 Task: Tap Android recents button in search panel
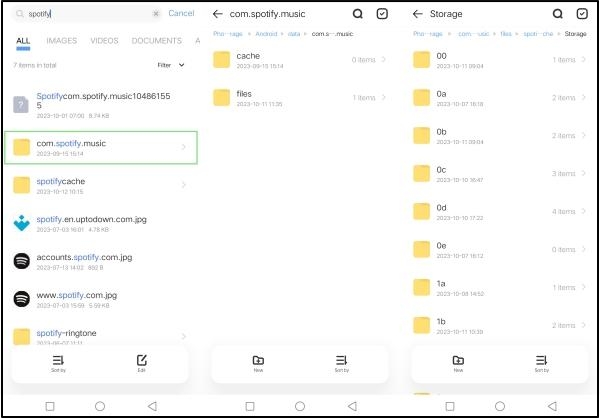[x=50, y=406]
